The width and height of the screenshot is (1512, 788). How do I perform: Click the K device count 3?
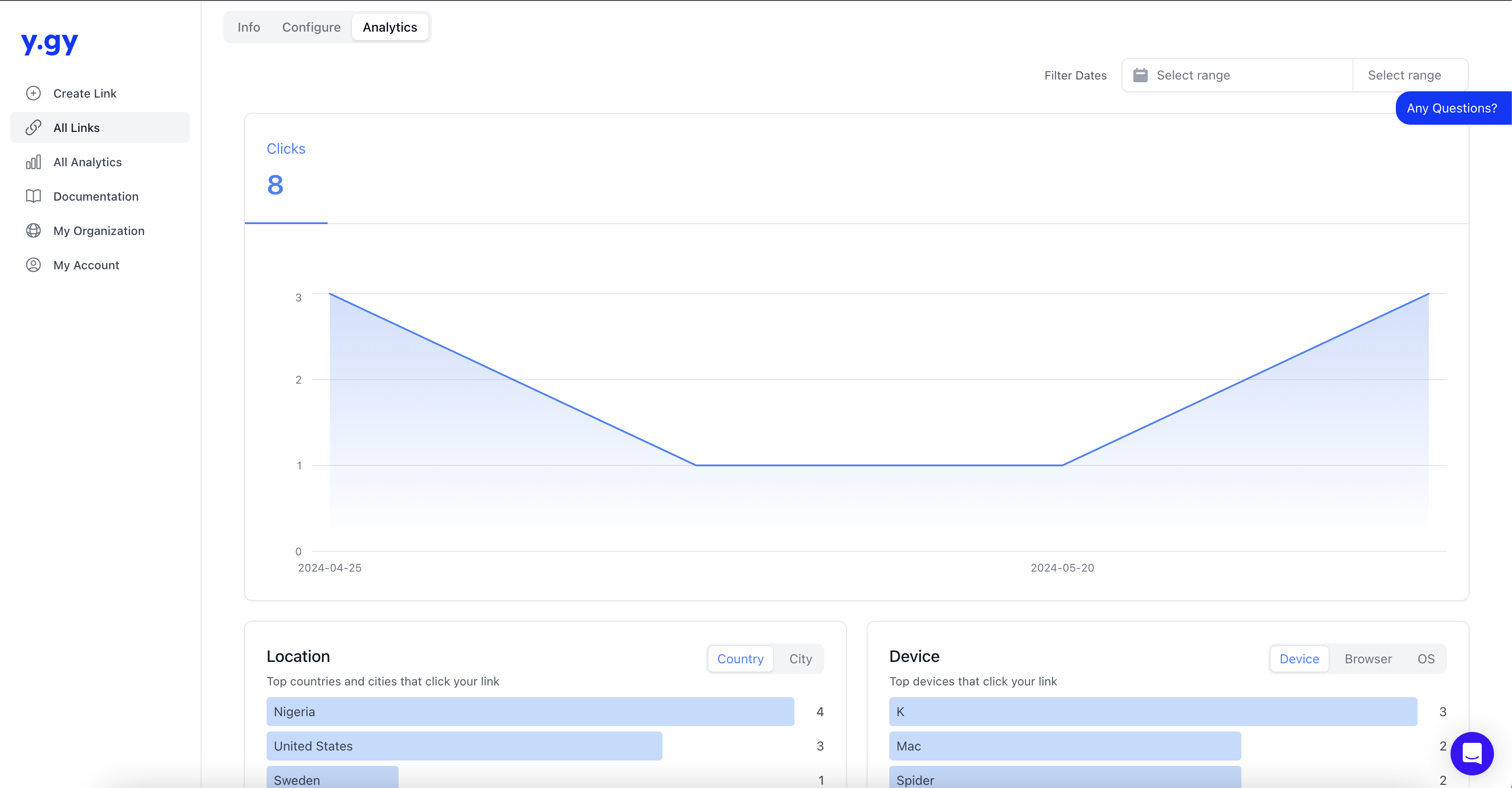pos(1443,712)
